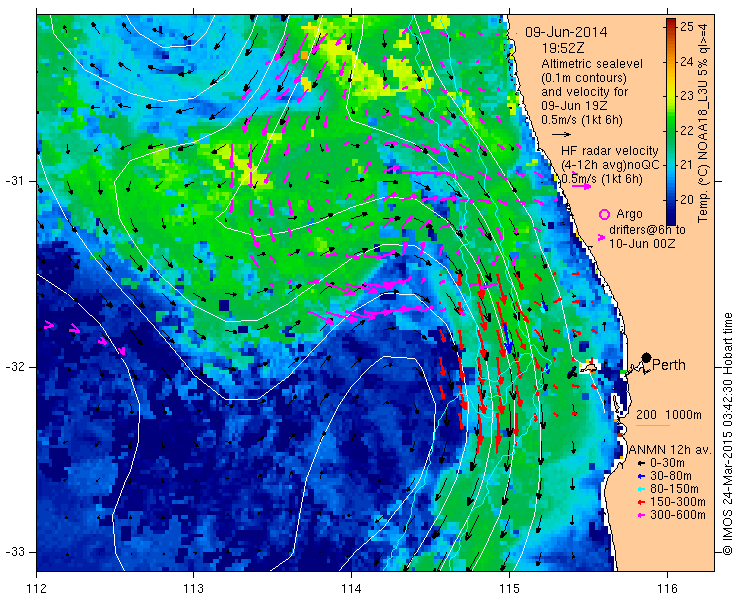Click the red 150-300m legend arrow

point(641,503)
